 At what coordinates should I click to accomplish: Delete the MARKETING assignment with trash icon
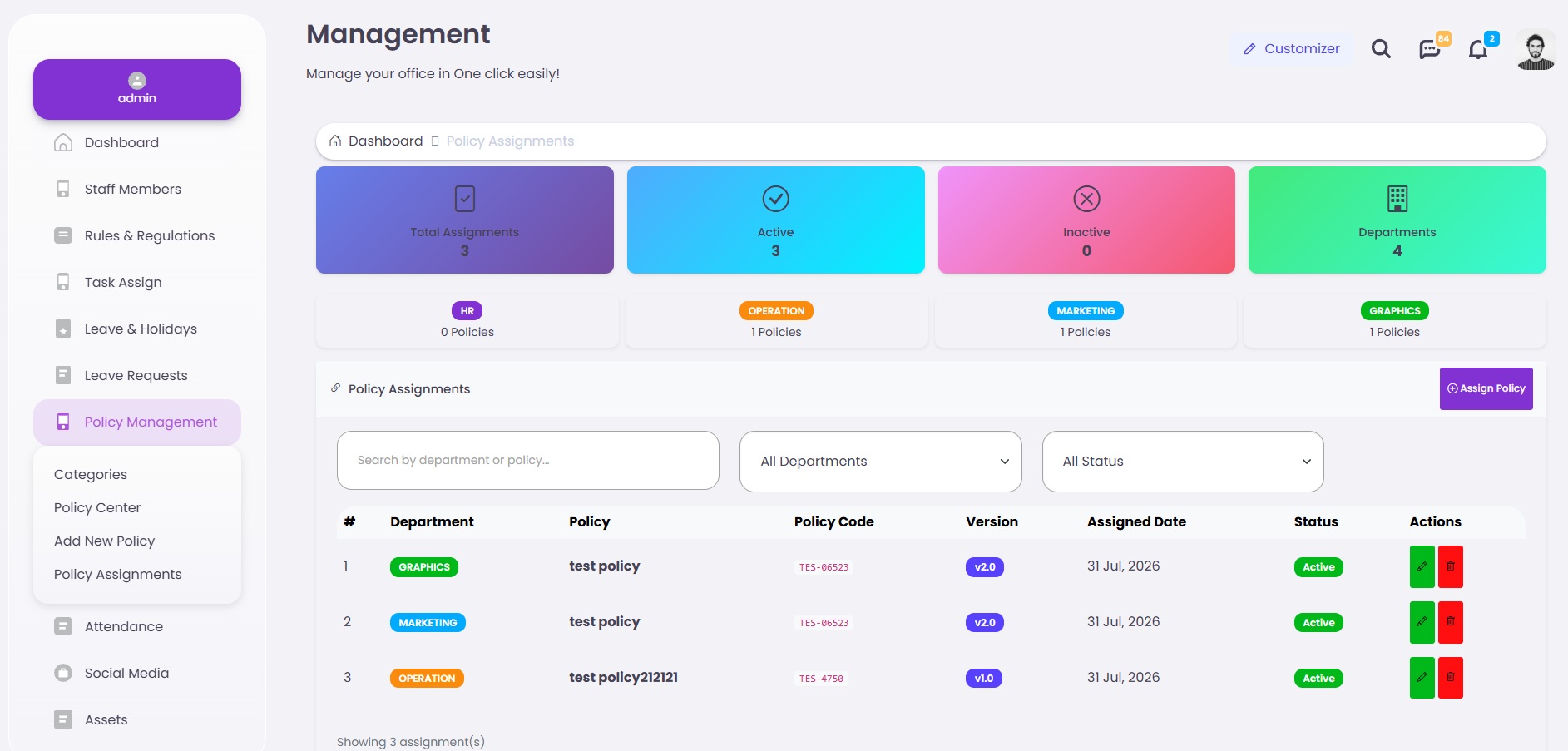pyautogui.click(x=1451, y=622)
